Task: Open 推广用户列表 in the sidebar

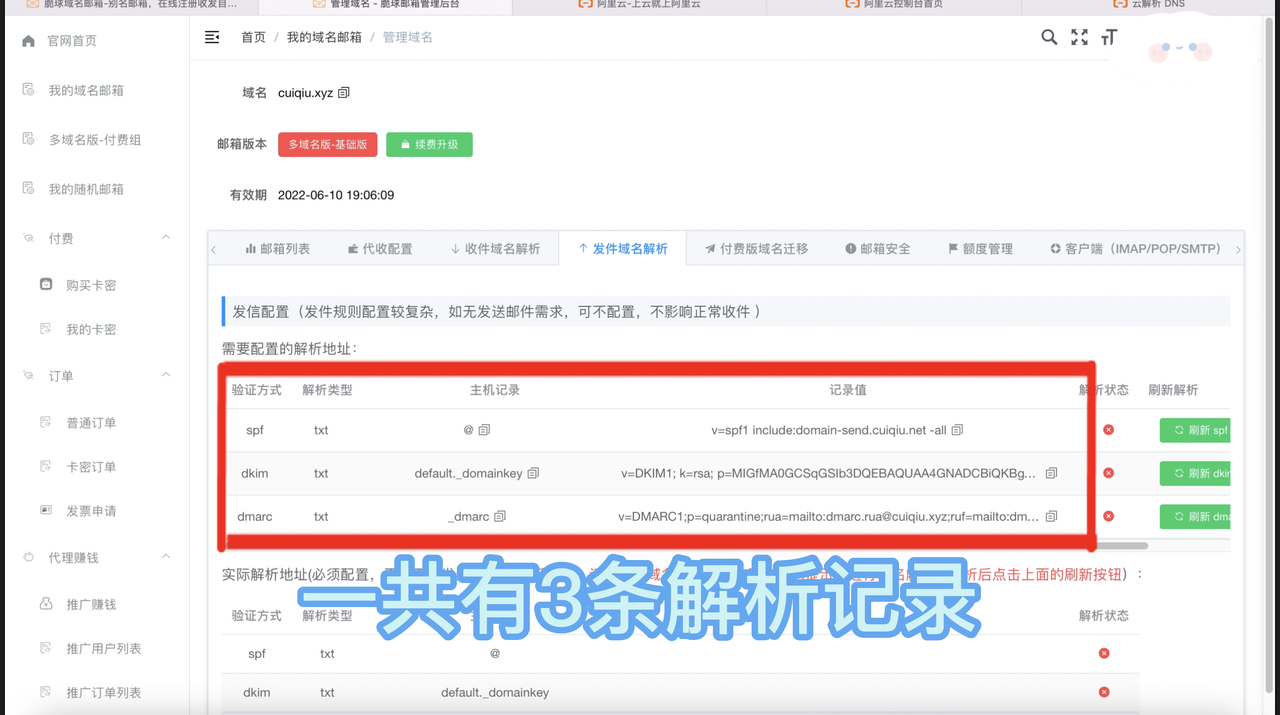Action: pos(104,648)
